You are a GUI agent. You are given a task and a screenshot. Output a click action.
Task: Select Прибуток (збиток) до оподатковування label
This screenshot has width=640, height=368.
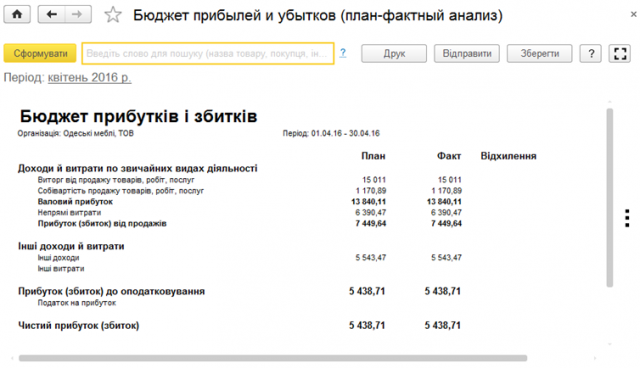click(x=111, y=291)
